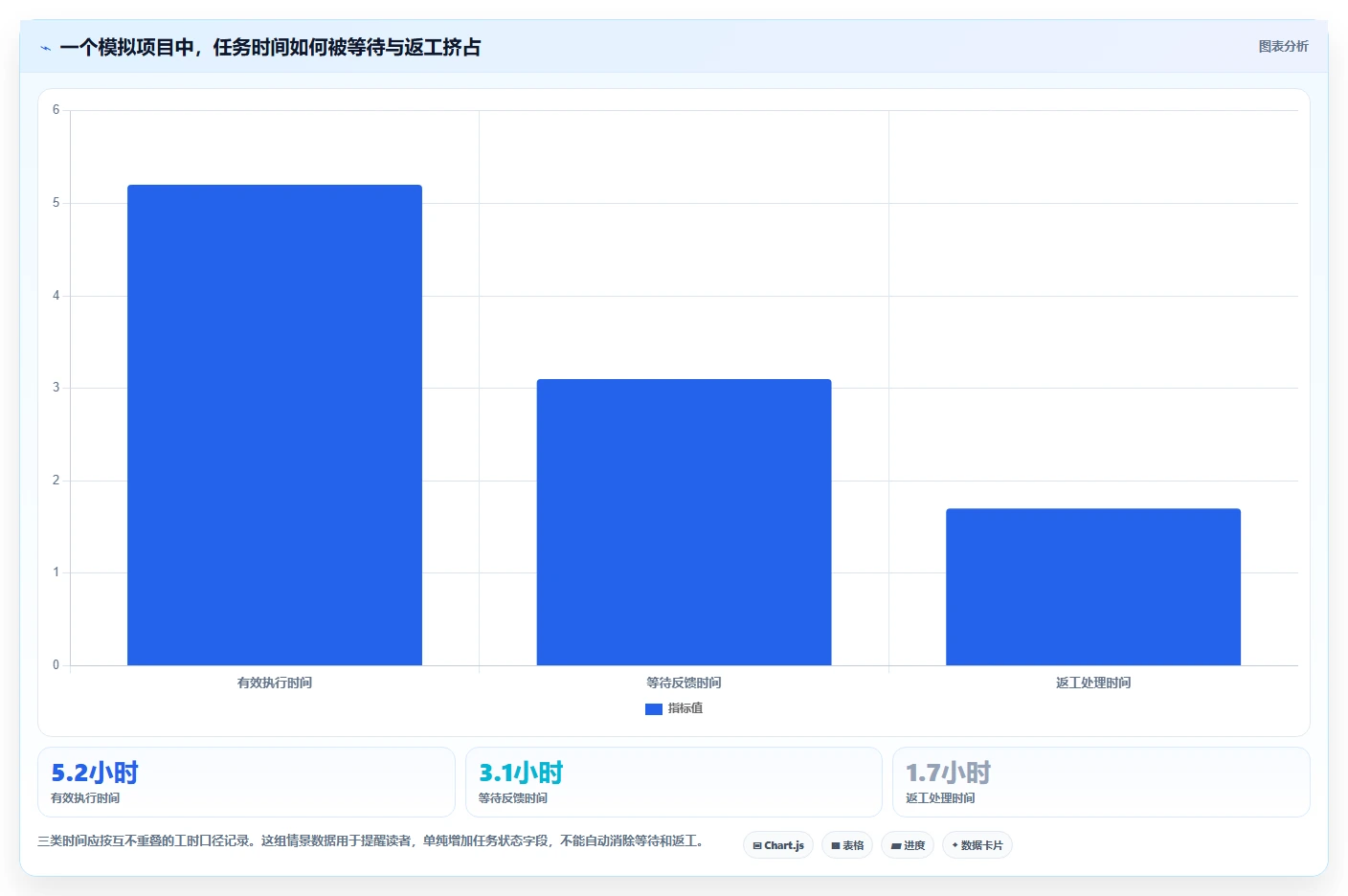Click the lightning icon beside the title
Image resolution: width=1348 pixels, height=896 pixels.
tap(45, 48)
